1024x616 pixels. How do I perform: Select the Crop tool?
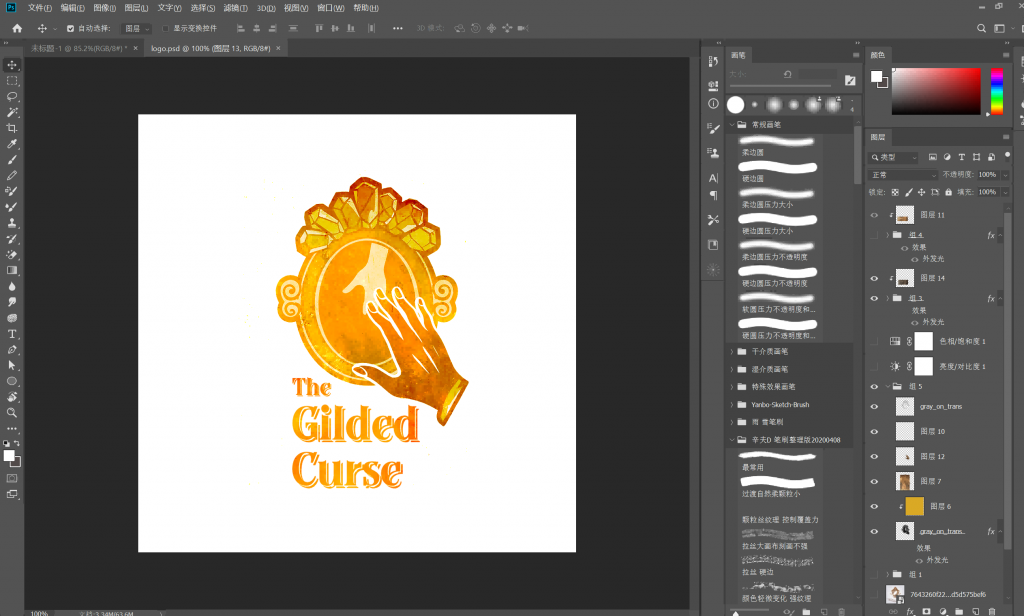[x=12, y=128]
